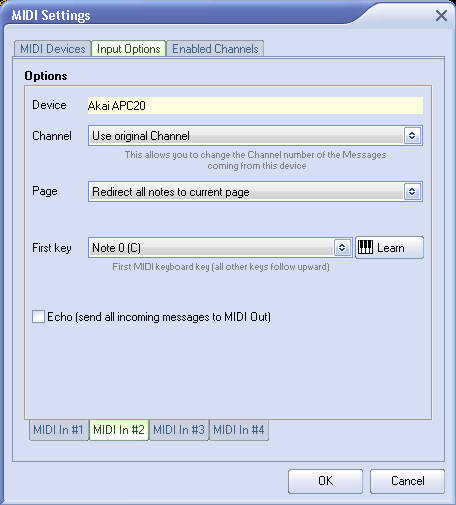Image resolution: width=456 pixels, height=505 pixels.
Task: Go to MIDI In #4 tab
Action: tap(239, 430)
